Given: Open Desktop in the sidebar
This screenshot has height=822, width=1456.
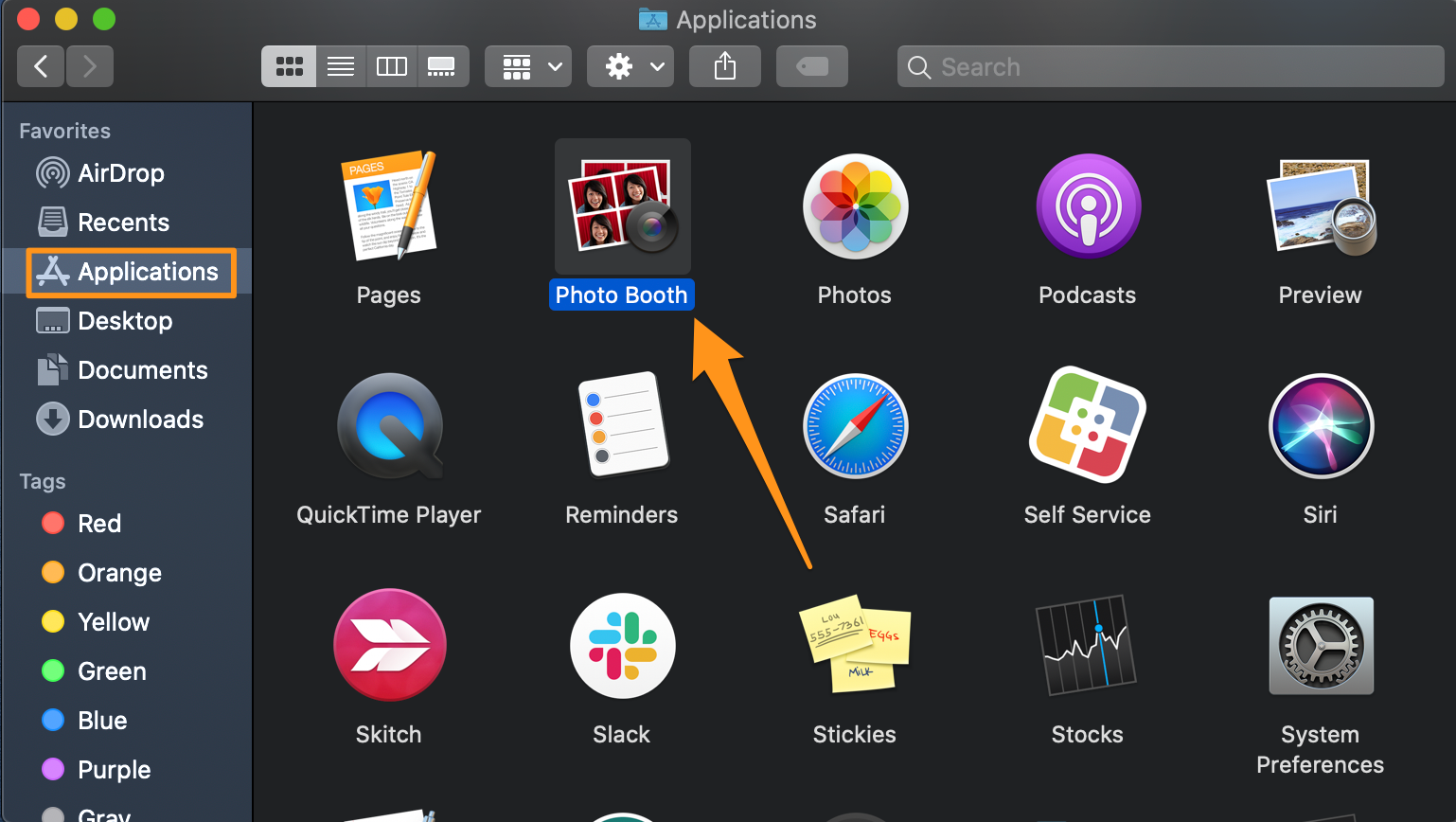Looking at the screenshot, I should click(x=126, y=321).
